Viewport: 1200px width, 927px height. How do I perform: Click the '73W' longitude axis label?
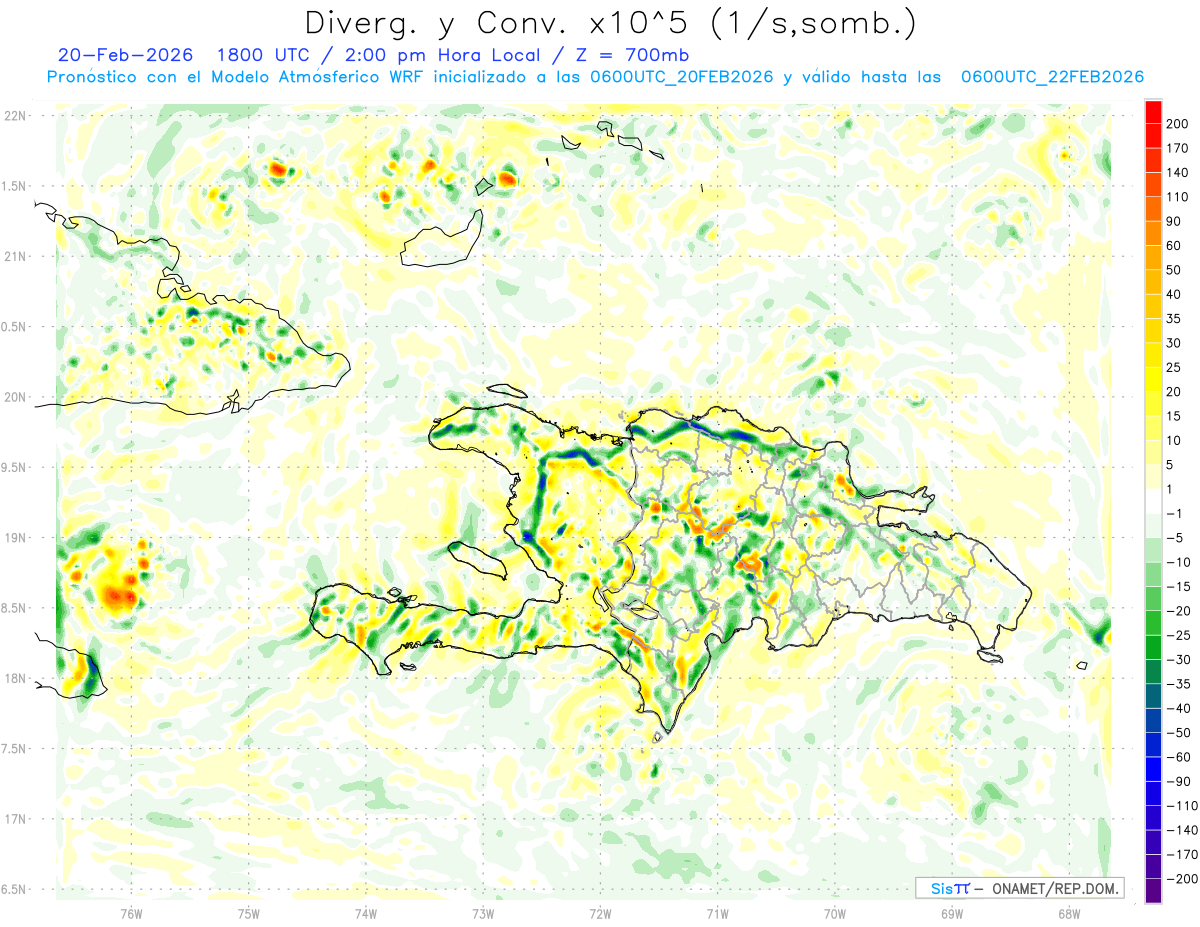pyautogui.click(x=483, y=914)
